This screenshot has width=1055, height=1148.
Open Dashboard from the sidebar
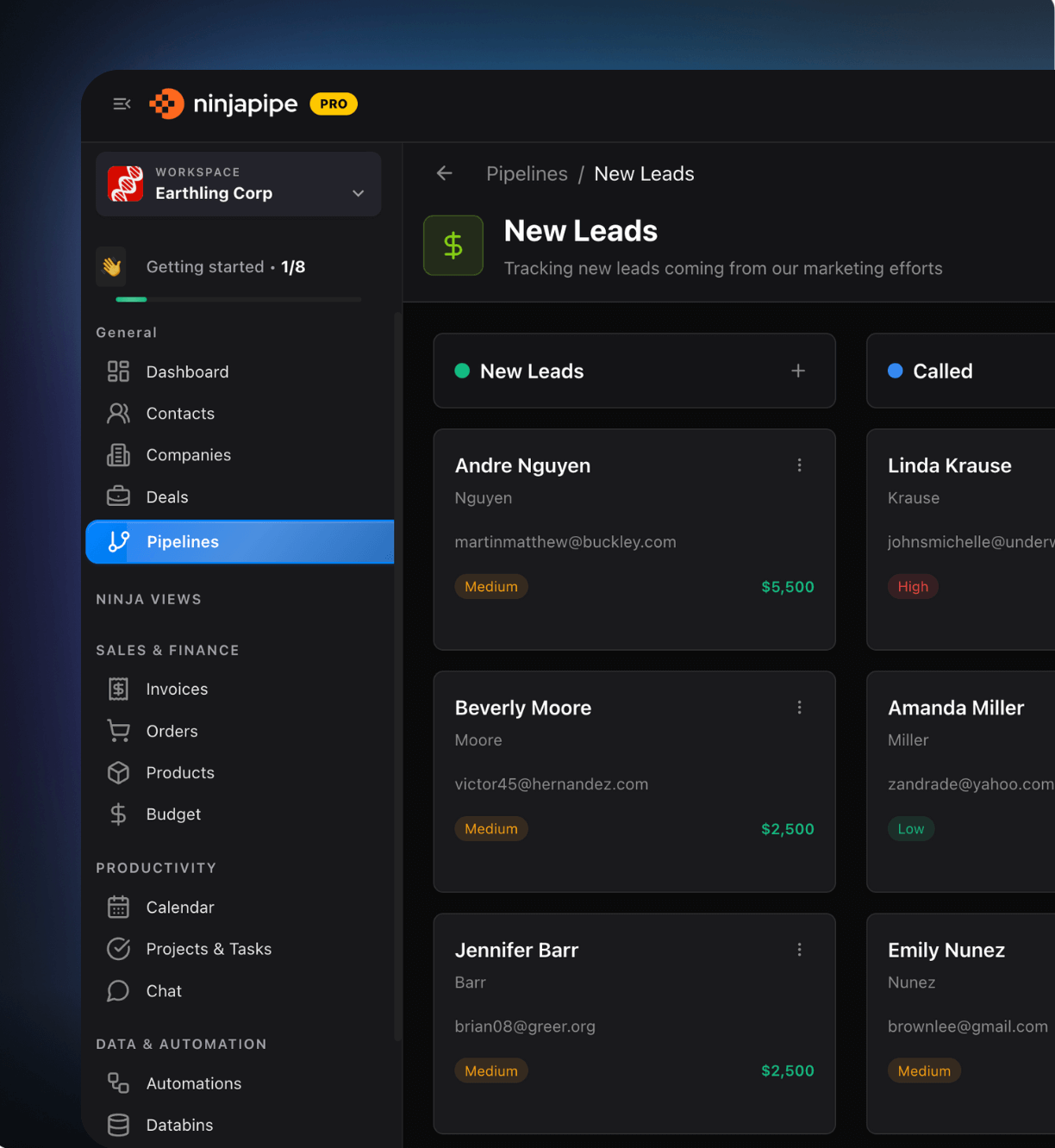click(187, 371)
